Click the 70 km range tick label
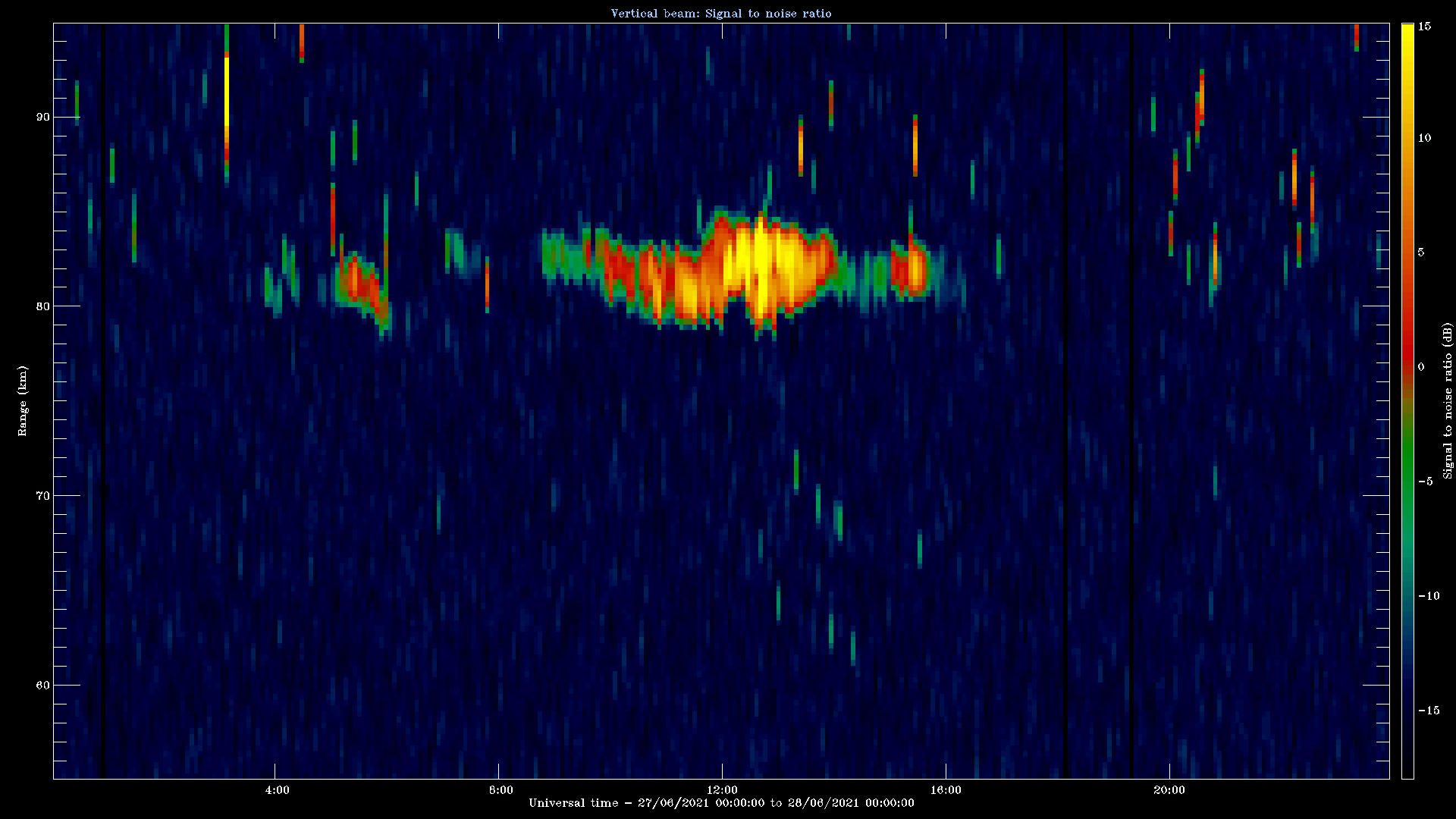This screenshot has width=1456, height=819. coord(42,496)
